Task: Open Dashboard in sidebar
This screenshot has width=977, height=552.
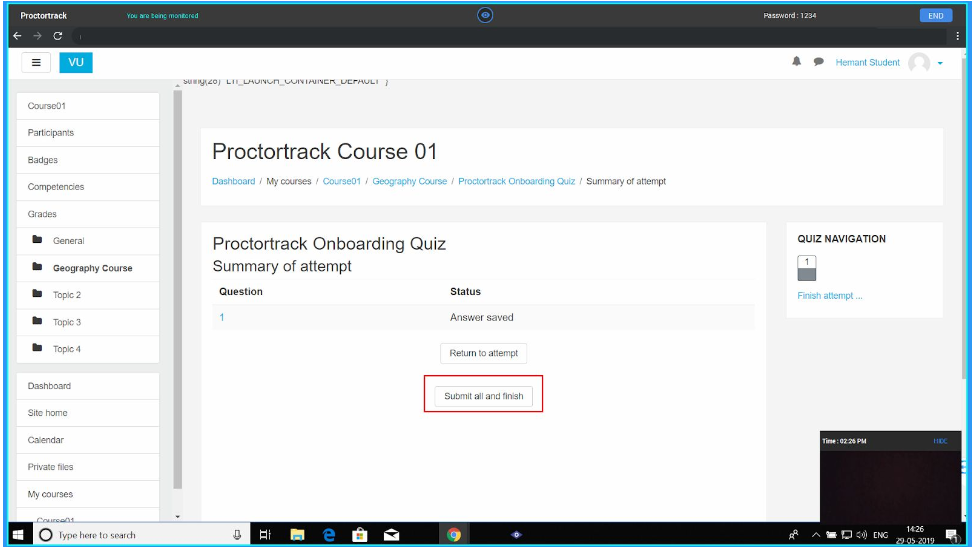Action: (88, 386)
